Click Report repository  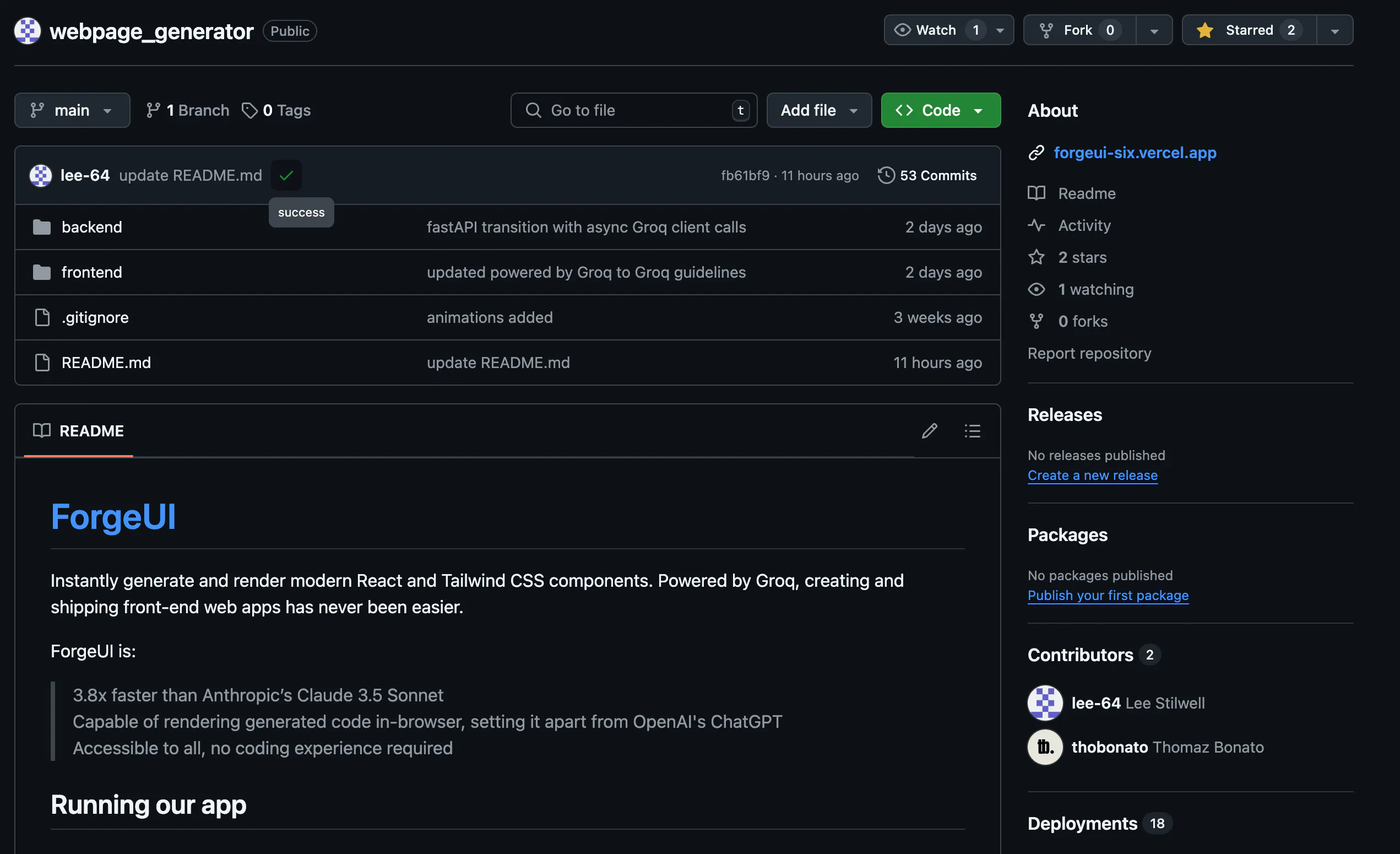(1089, 353)
